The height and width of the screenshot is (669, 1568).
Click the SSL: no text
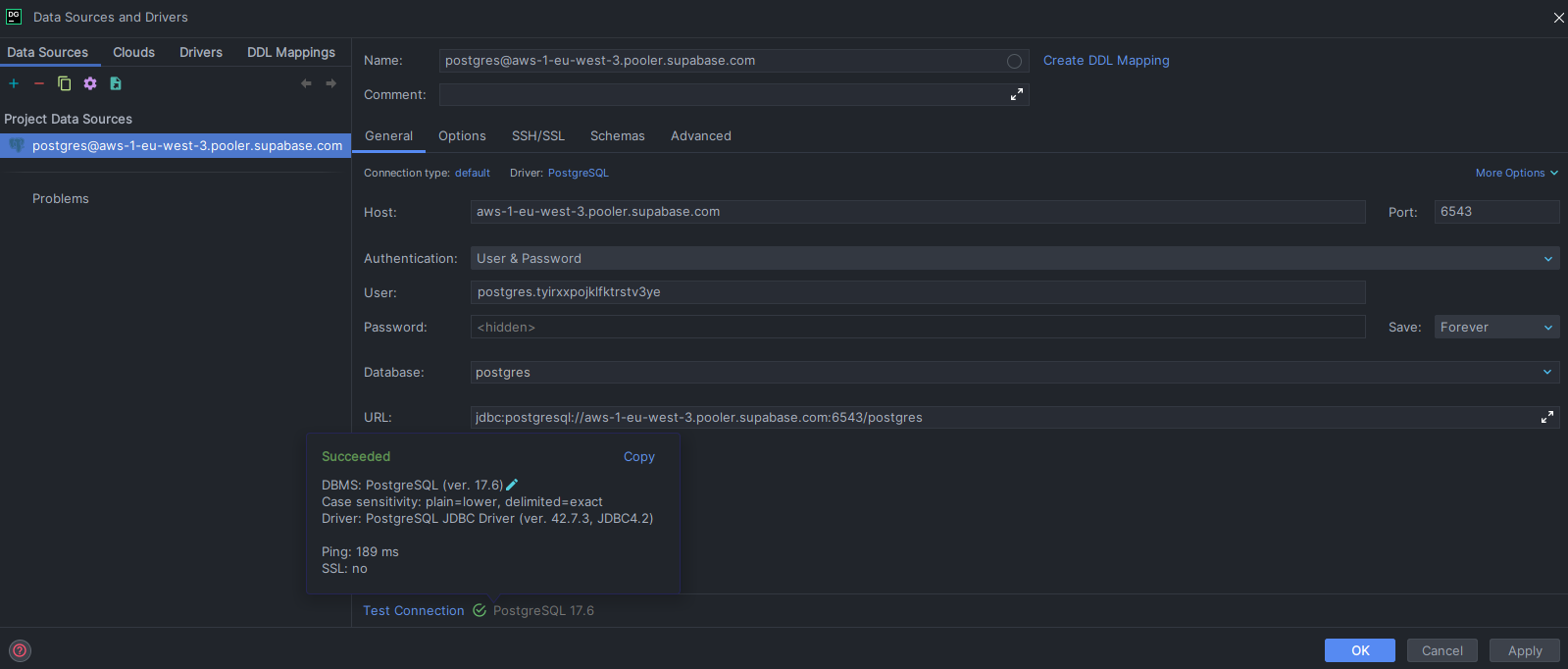[x=344, y=568]
